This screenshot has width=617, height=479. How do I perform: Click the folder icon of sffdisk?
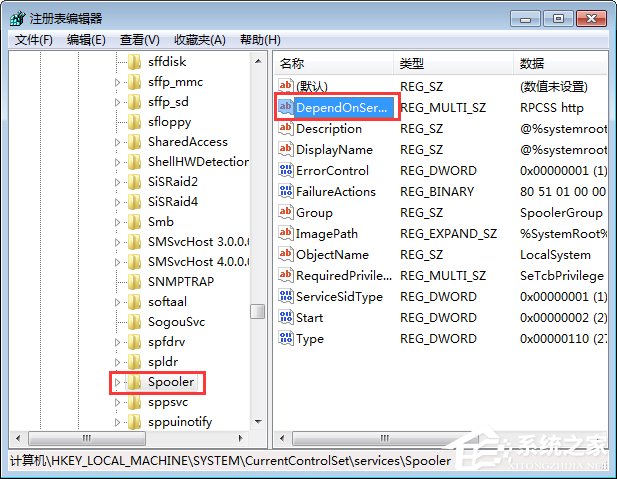[134, 62]
